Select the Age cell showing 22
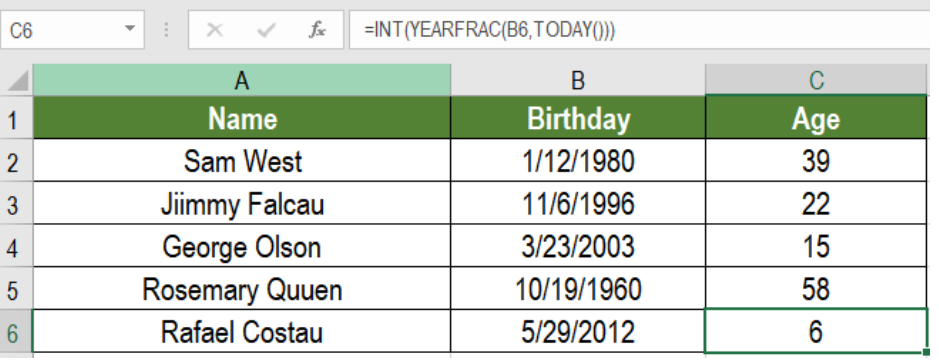Screen dimensions: 939x363 [816, 204]
